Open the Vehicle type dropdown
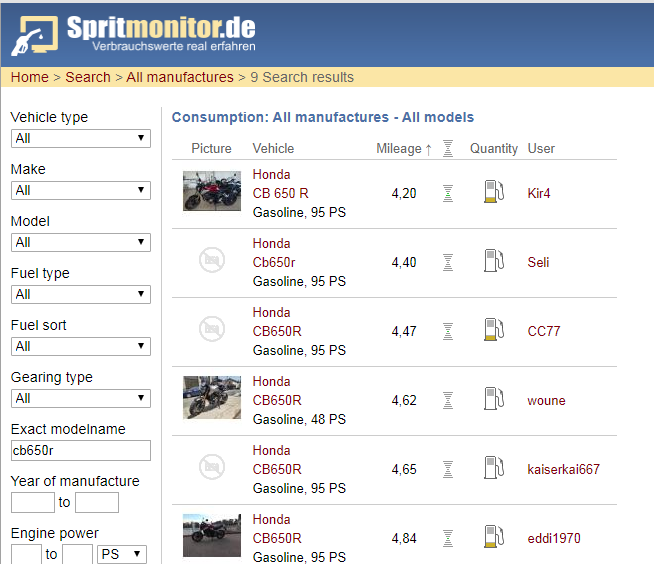The image size is (654, 564). 81,138
